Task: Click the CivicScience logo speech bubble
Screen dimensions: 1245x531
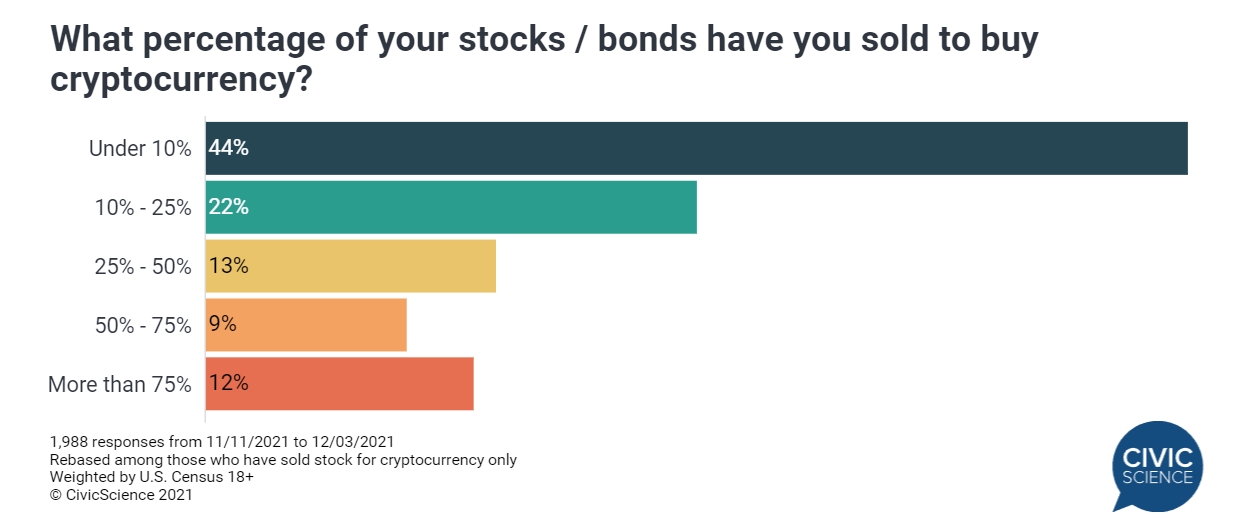Action: (x=1157, y=467)
